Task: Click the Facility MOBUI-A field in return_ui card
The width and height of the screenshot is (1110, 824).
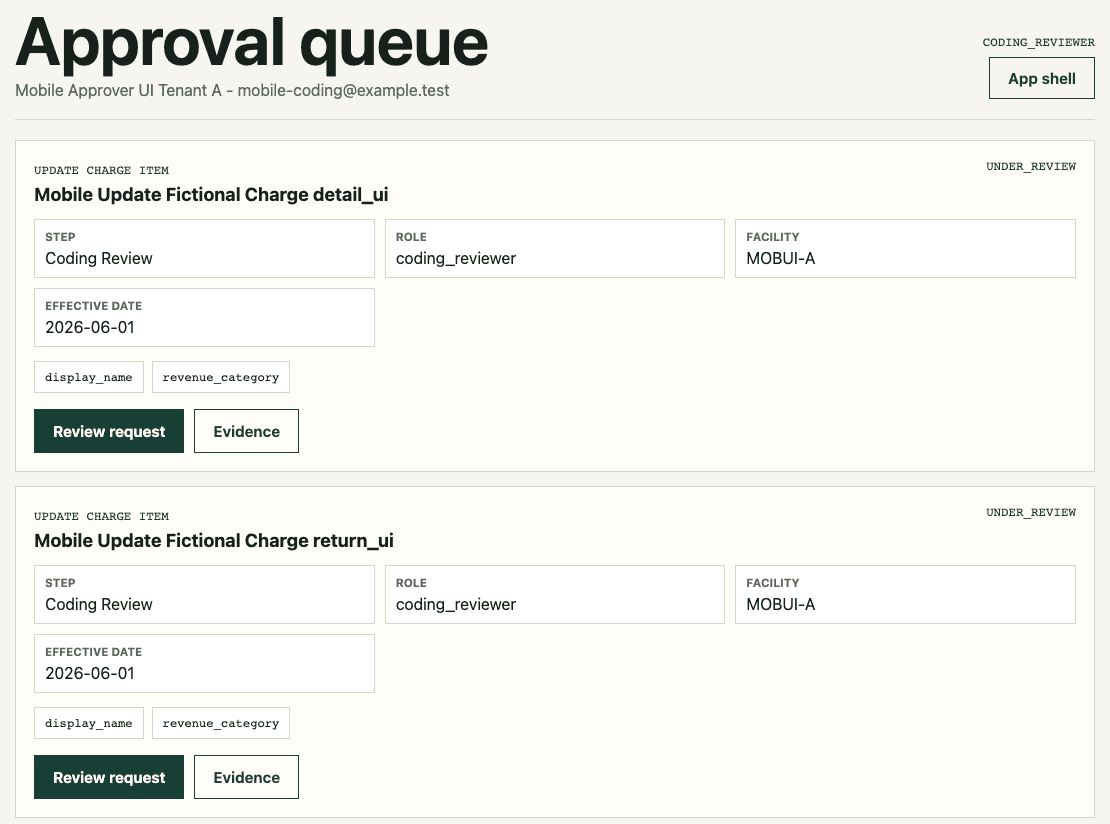Action: pyautogui.click(x=905, y=595)
